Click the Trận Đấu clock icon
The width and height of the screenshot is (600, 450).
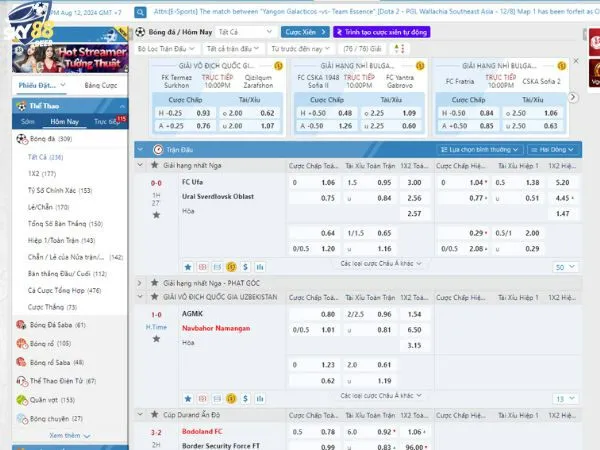coord(158,150)
